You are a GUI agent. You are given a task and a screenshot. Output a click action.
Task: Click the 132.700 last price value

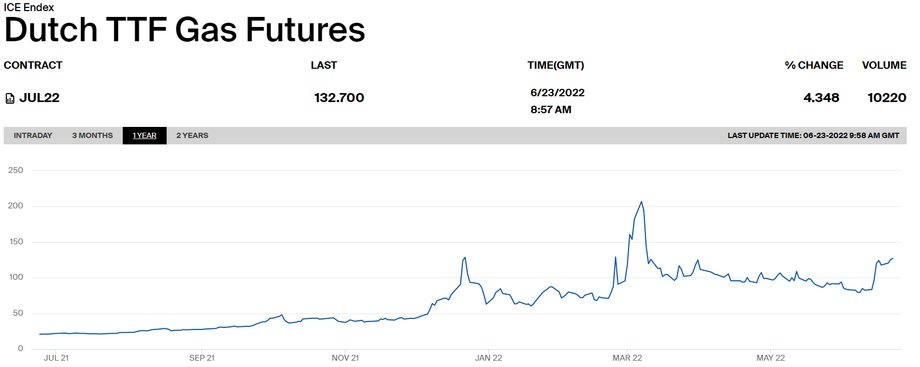tap(339, 97)
